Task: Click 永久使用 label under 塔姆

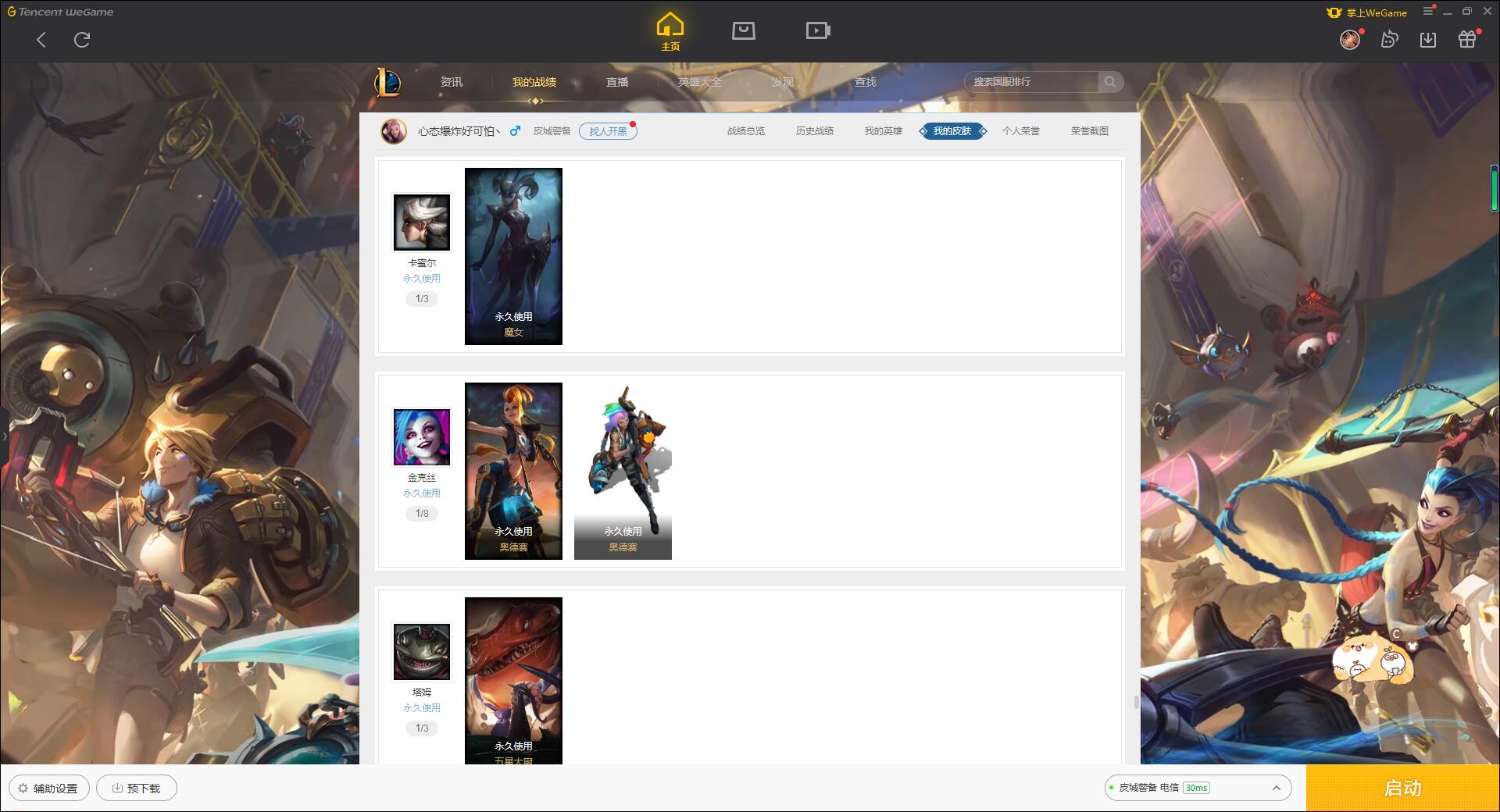Action: tap(422, 708)
